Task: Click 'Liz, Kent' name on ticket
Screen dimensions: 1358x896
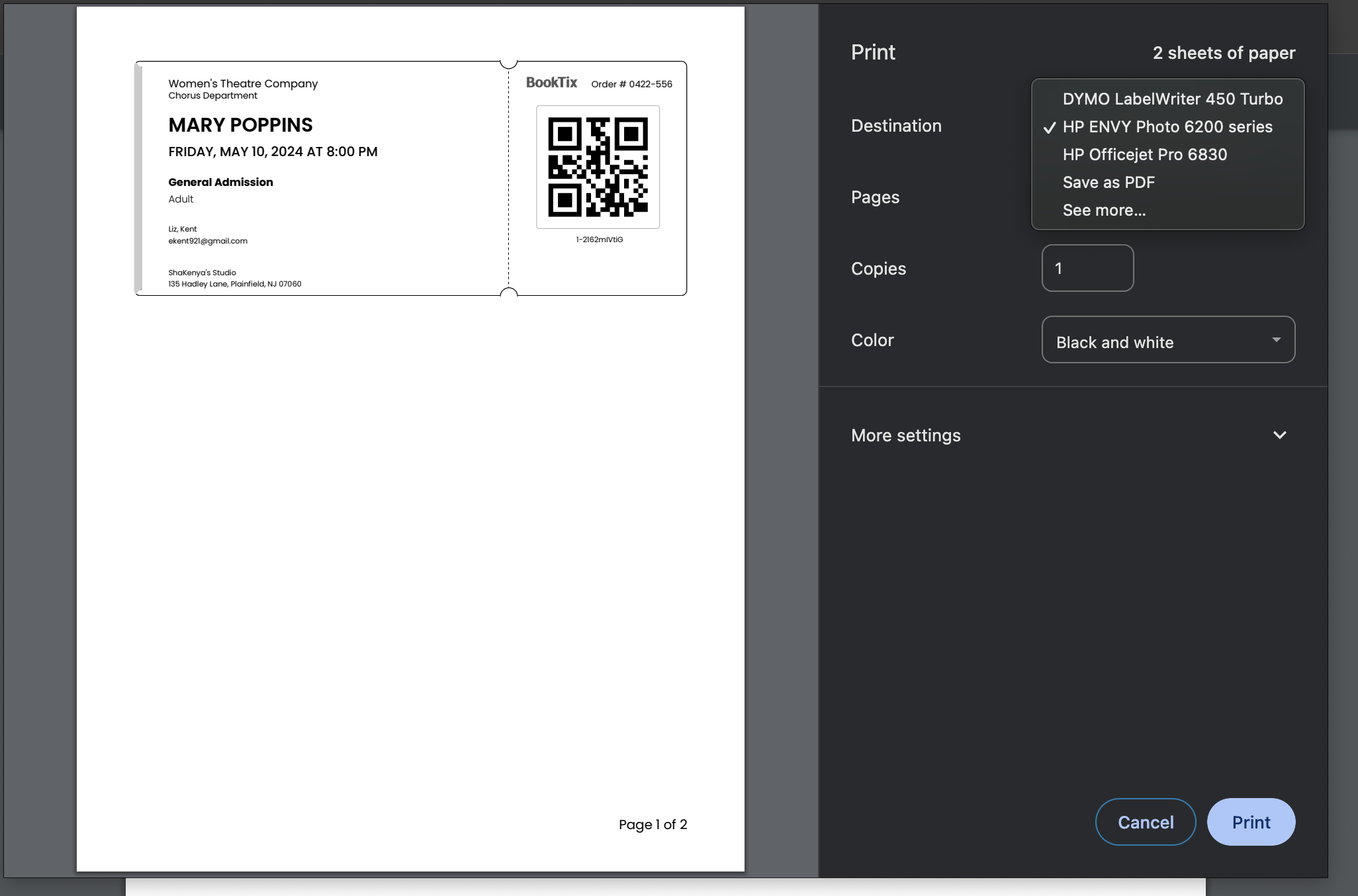Action: coord(182,229)
